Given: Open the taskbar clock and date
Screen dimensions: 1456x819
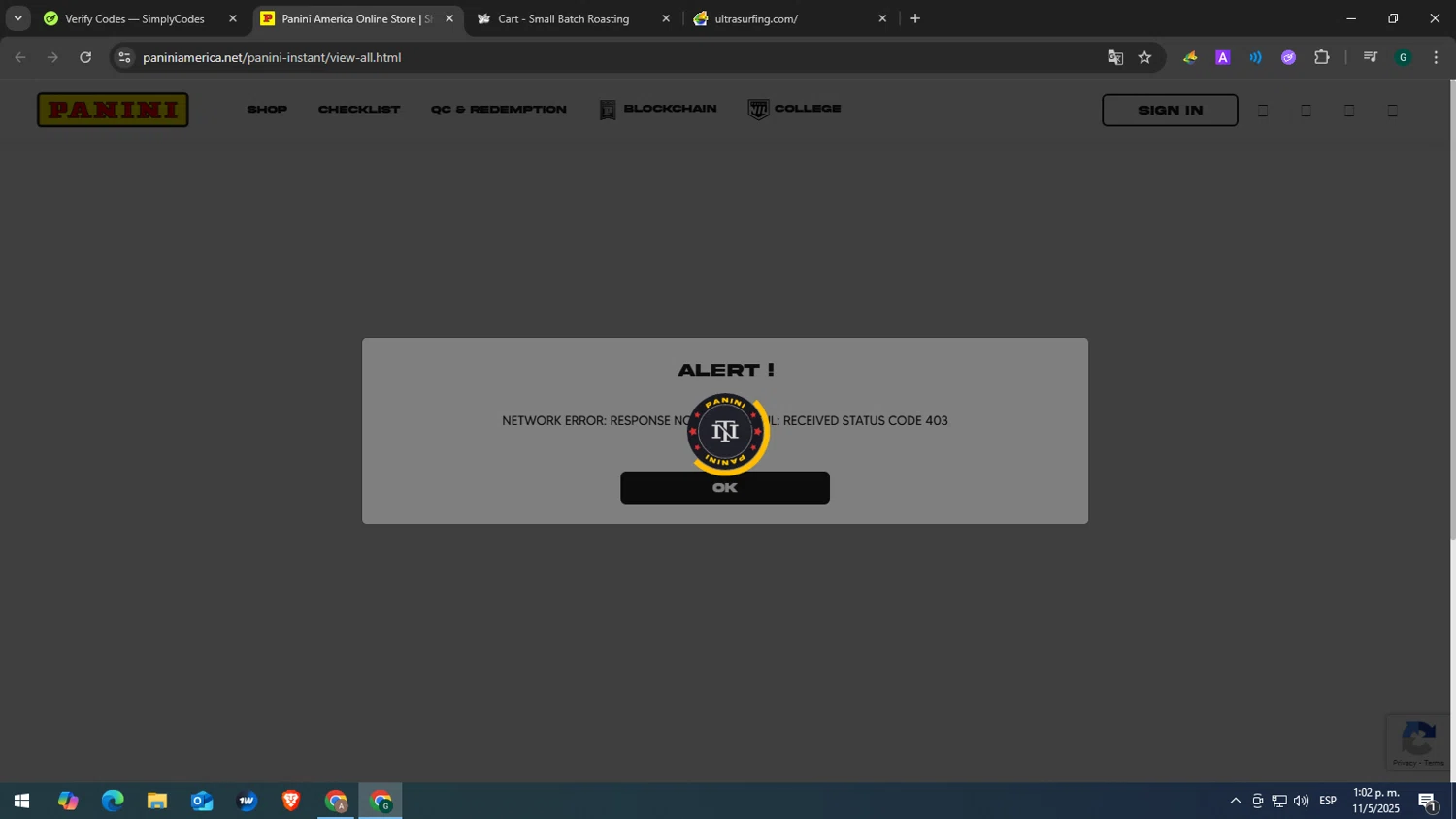Looking at the screenshot, I should coord(1376,801).
